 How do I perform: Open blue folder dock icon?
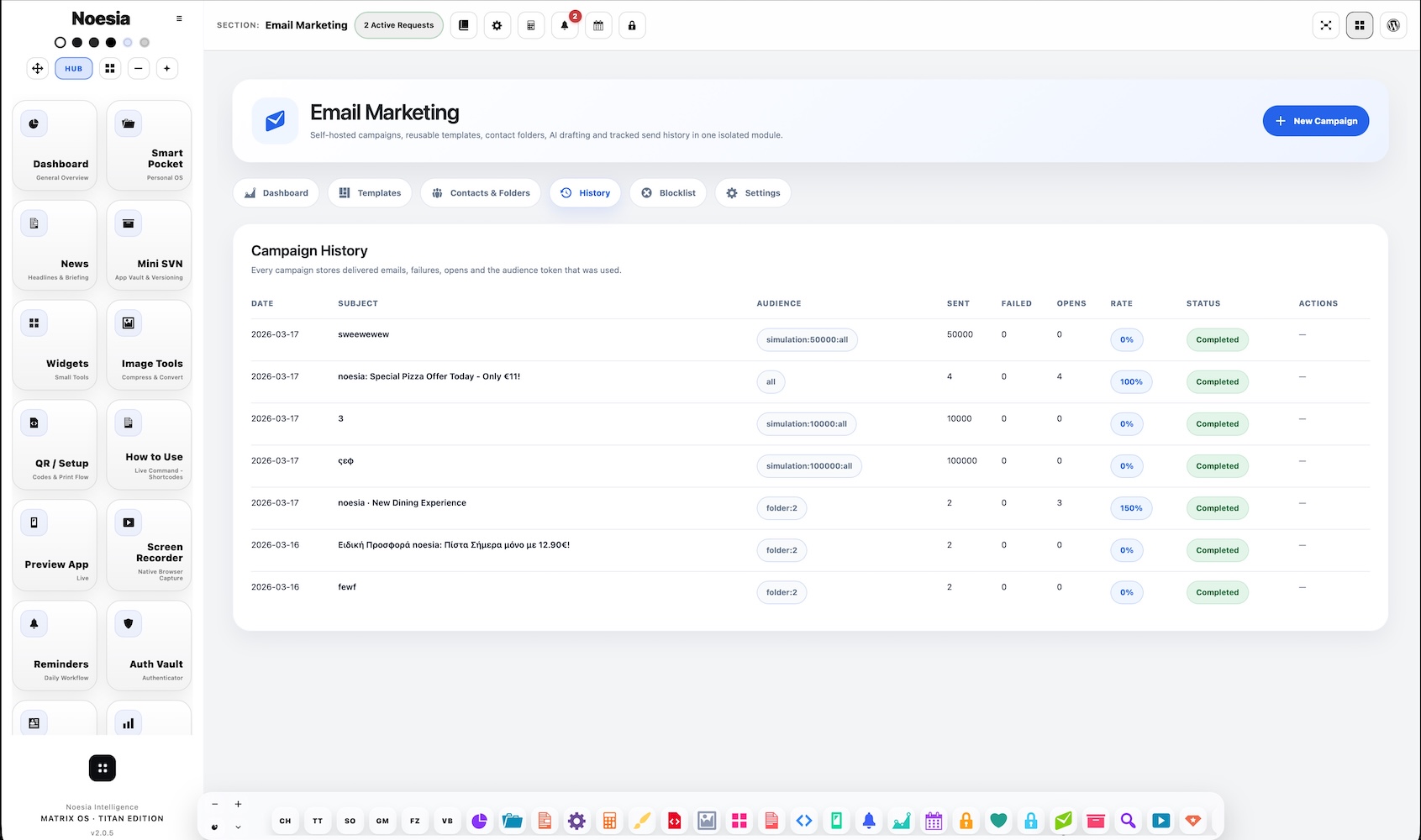(x=512, y=821)
